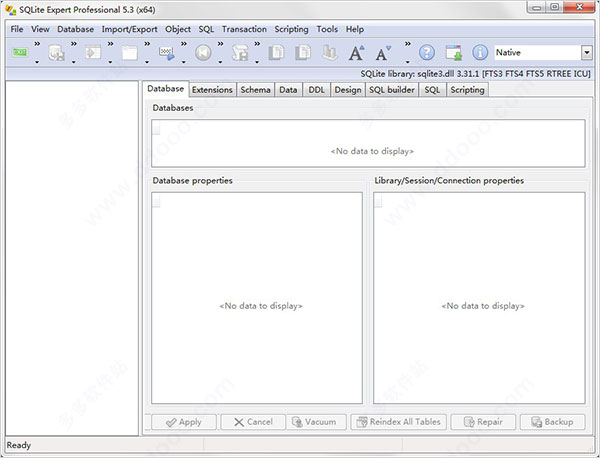Open the Tools menu
The width and height of the screenshot is (600, 458).
coord(327,29)
